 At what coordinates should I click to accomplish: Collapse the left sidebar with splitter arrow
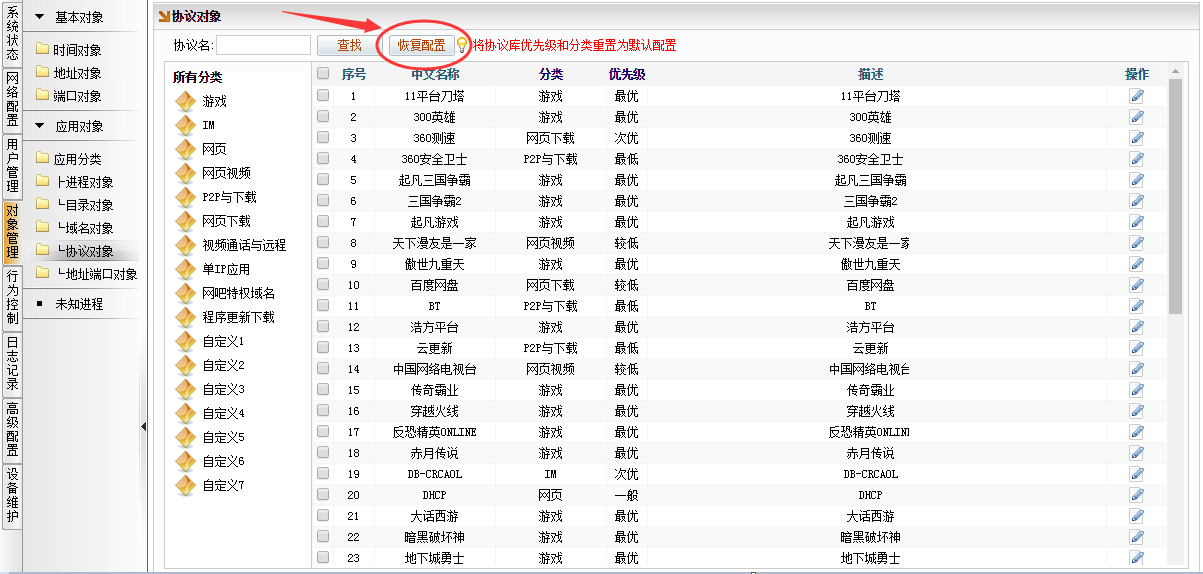143,426
